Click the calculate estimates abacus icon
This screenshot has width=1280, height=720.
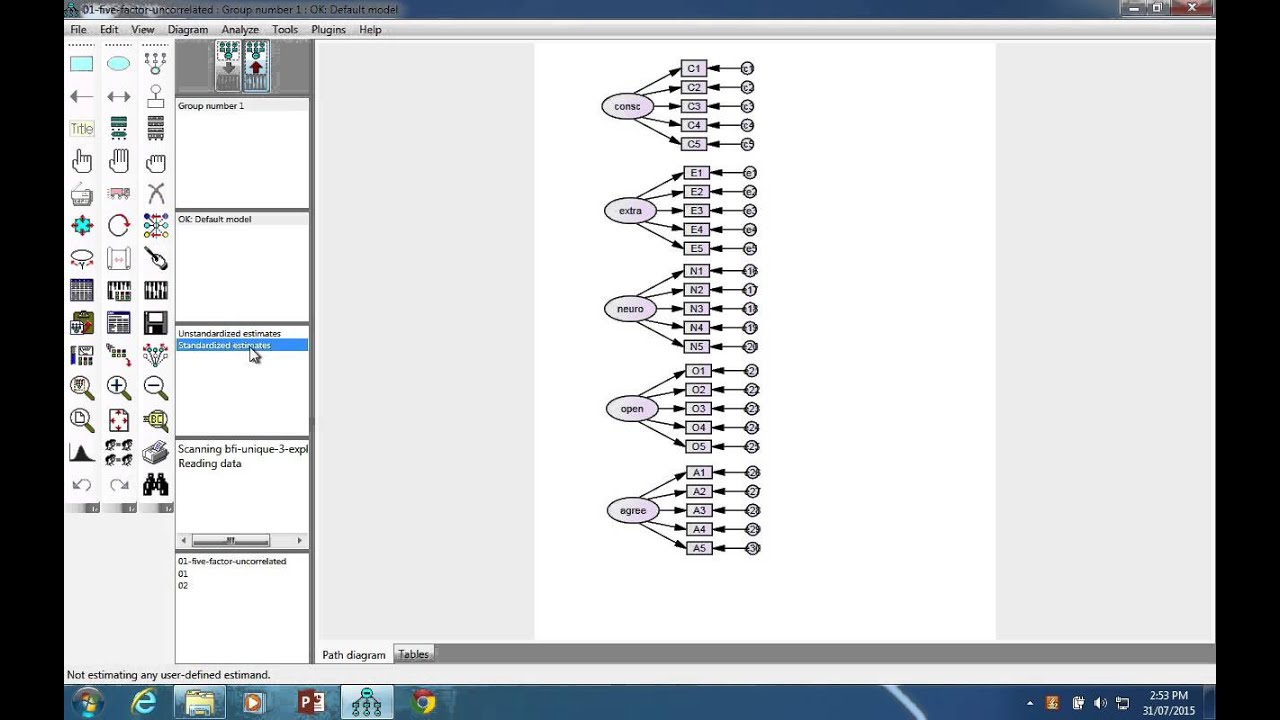click(x=155, y=291)
